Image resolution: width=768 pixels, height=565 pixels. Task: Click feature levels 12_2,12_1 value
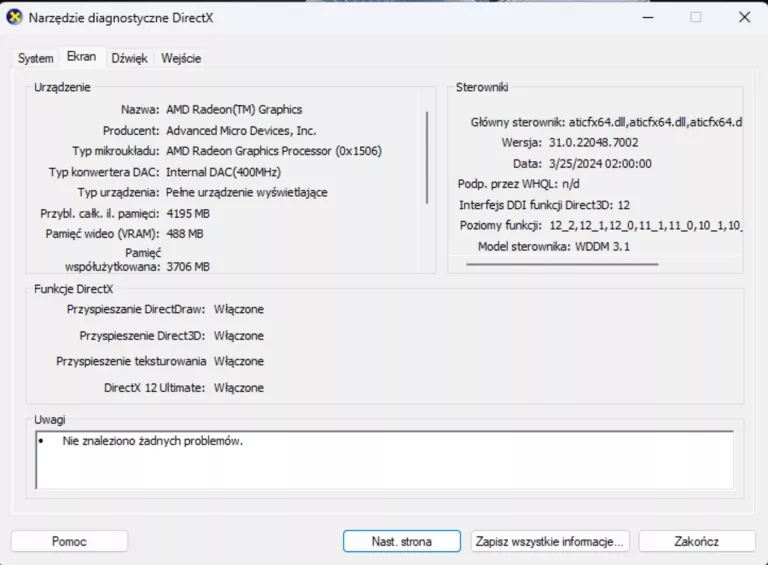646,226
